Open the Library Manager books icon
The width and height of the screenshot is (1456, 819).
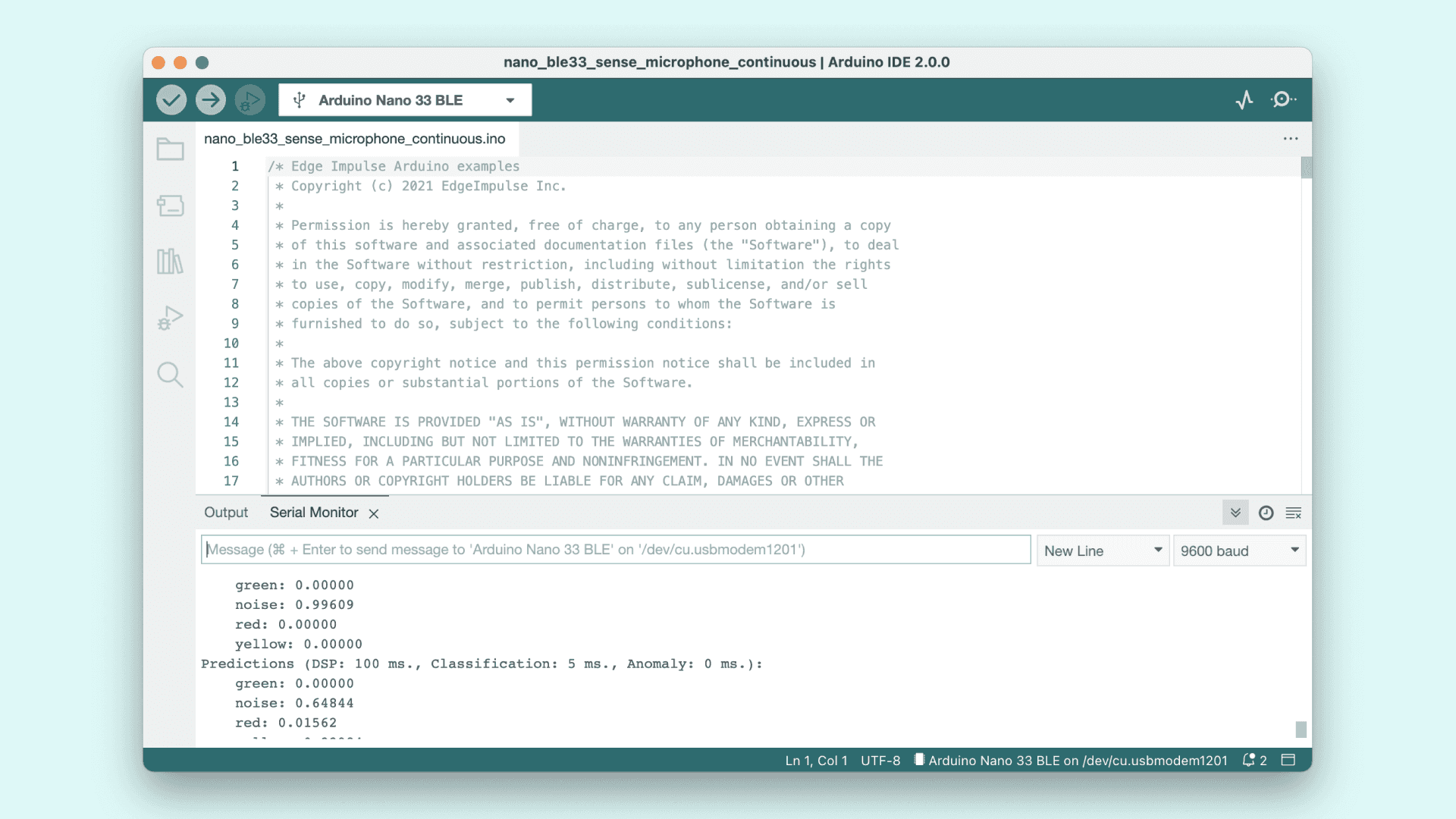(170, 262)
